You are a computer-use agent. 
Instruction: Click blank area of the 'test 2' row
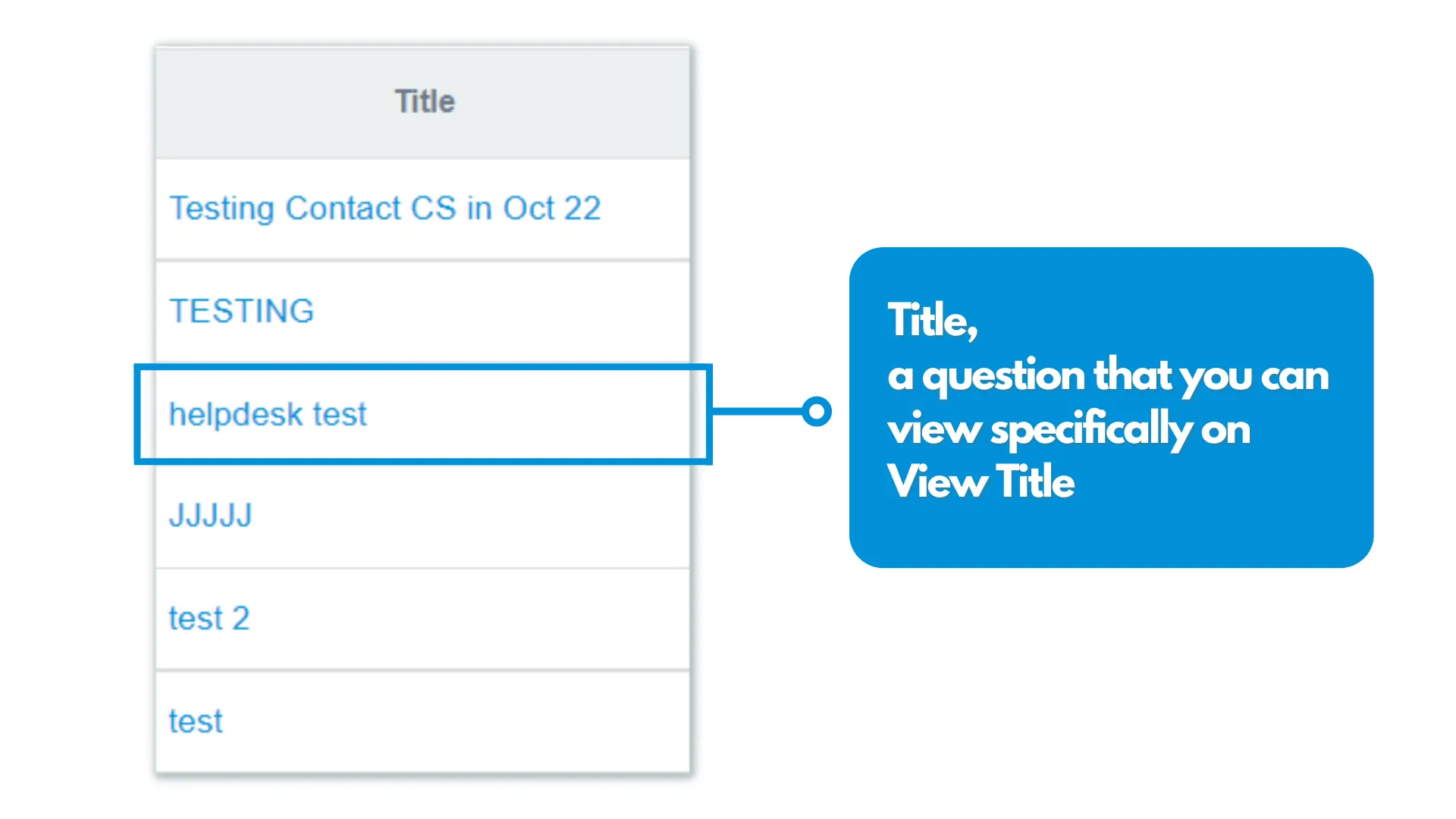click(x=470, y=620)
